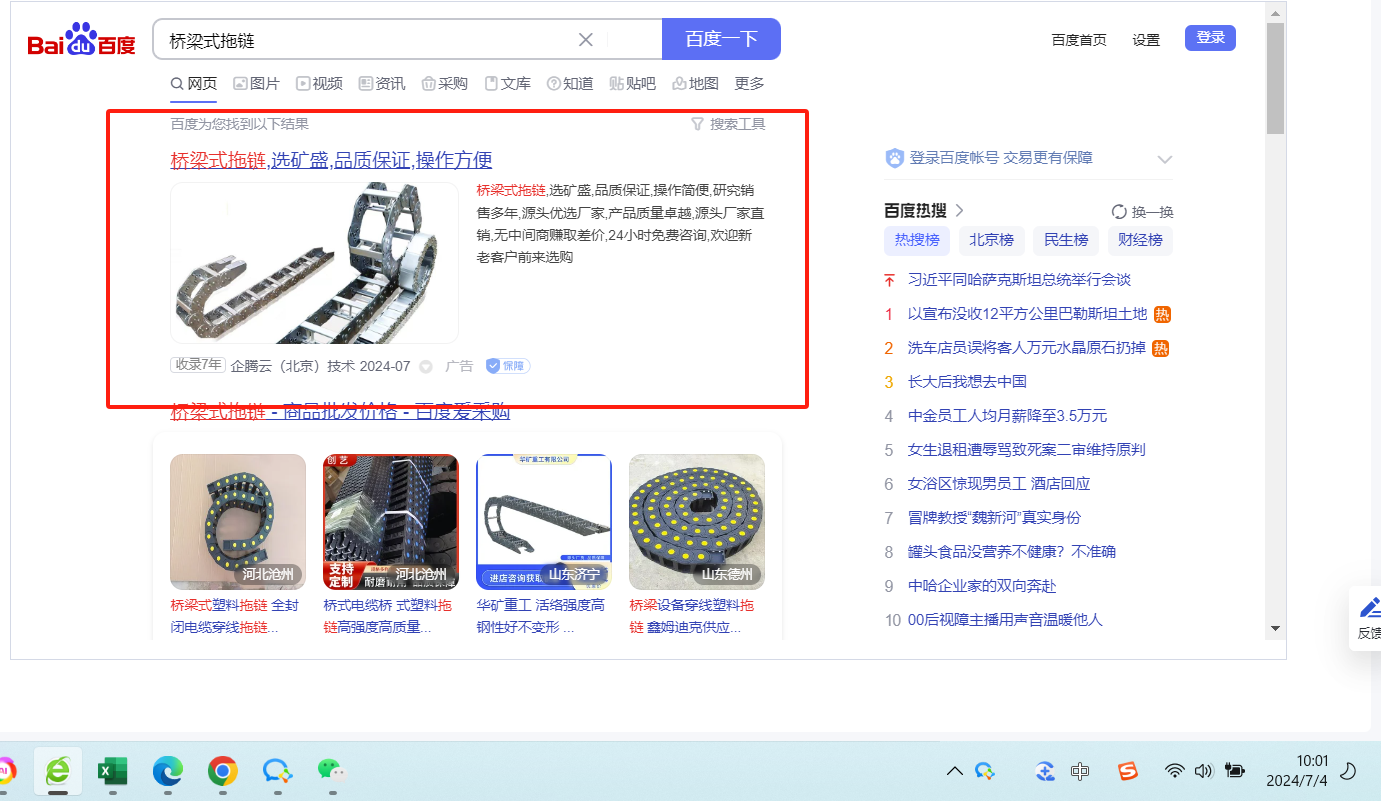Open the 山东济宁 华矿重工 product image
The image size is (1381, 801).
pos(544,522)
